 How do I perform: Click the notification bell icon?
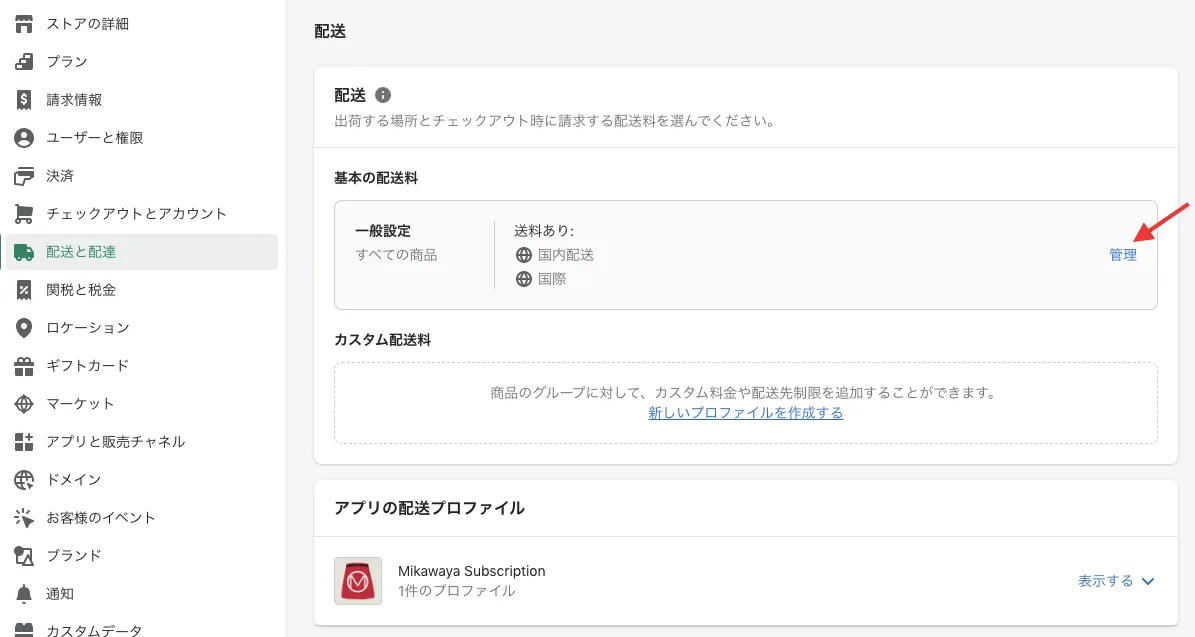(24, 594)
